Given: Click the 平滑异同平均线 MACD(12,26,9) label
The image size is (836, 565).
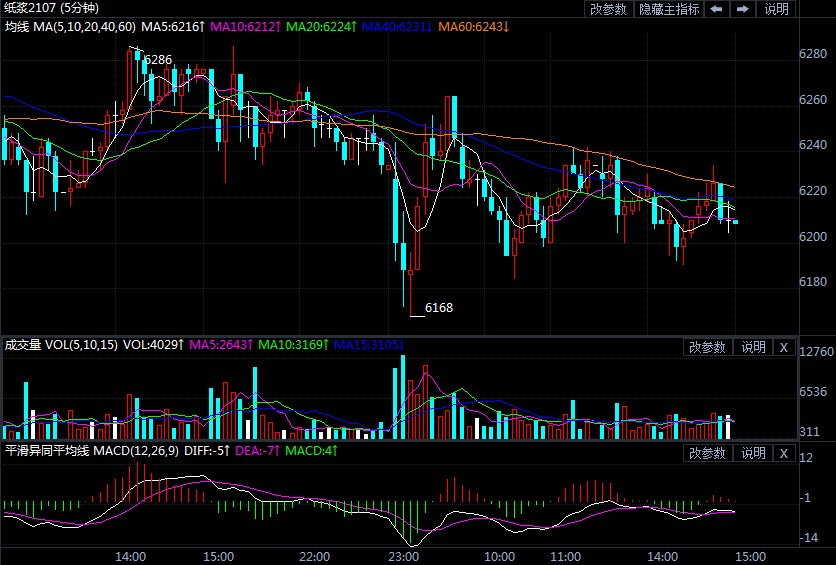Looking at the screenshot, I should coord(92,451).
